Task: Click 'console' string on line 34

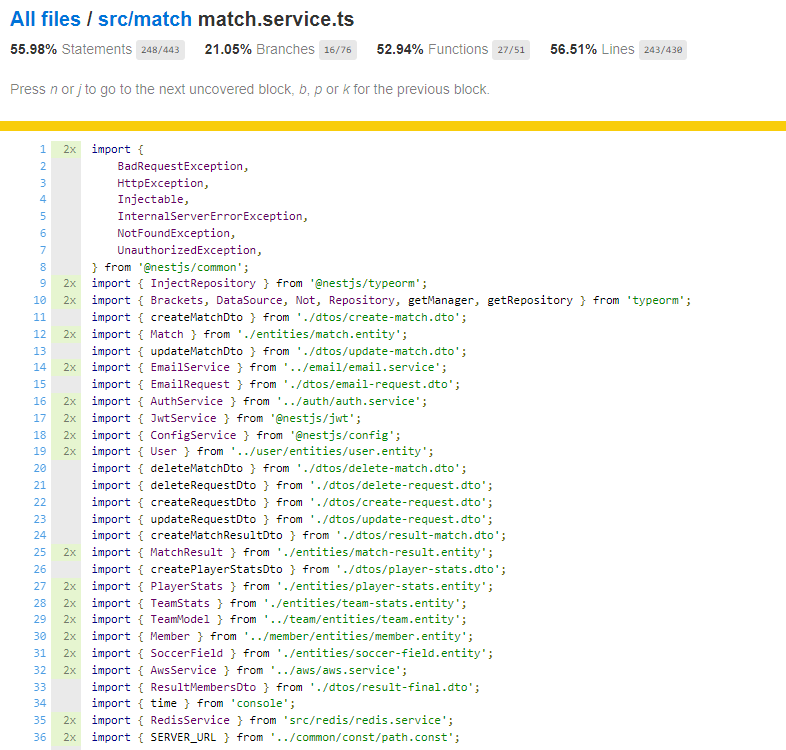Action: [x=260, y=704]
